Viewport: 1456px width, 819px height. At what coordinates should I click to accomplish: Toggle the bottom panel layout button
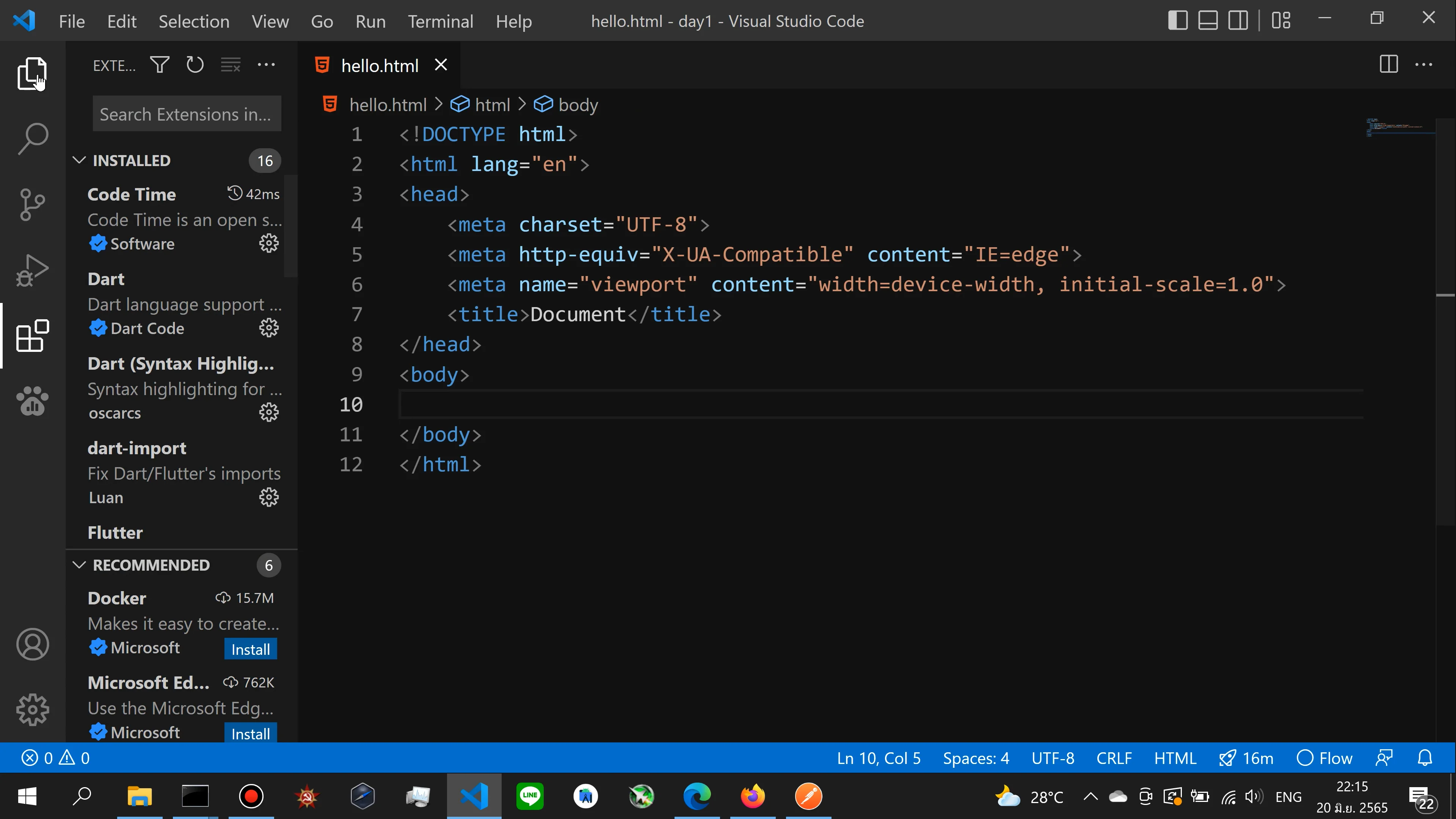pos(1208,21)
